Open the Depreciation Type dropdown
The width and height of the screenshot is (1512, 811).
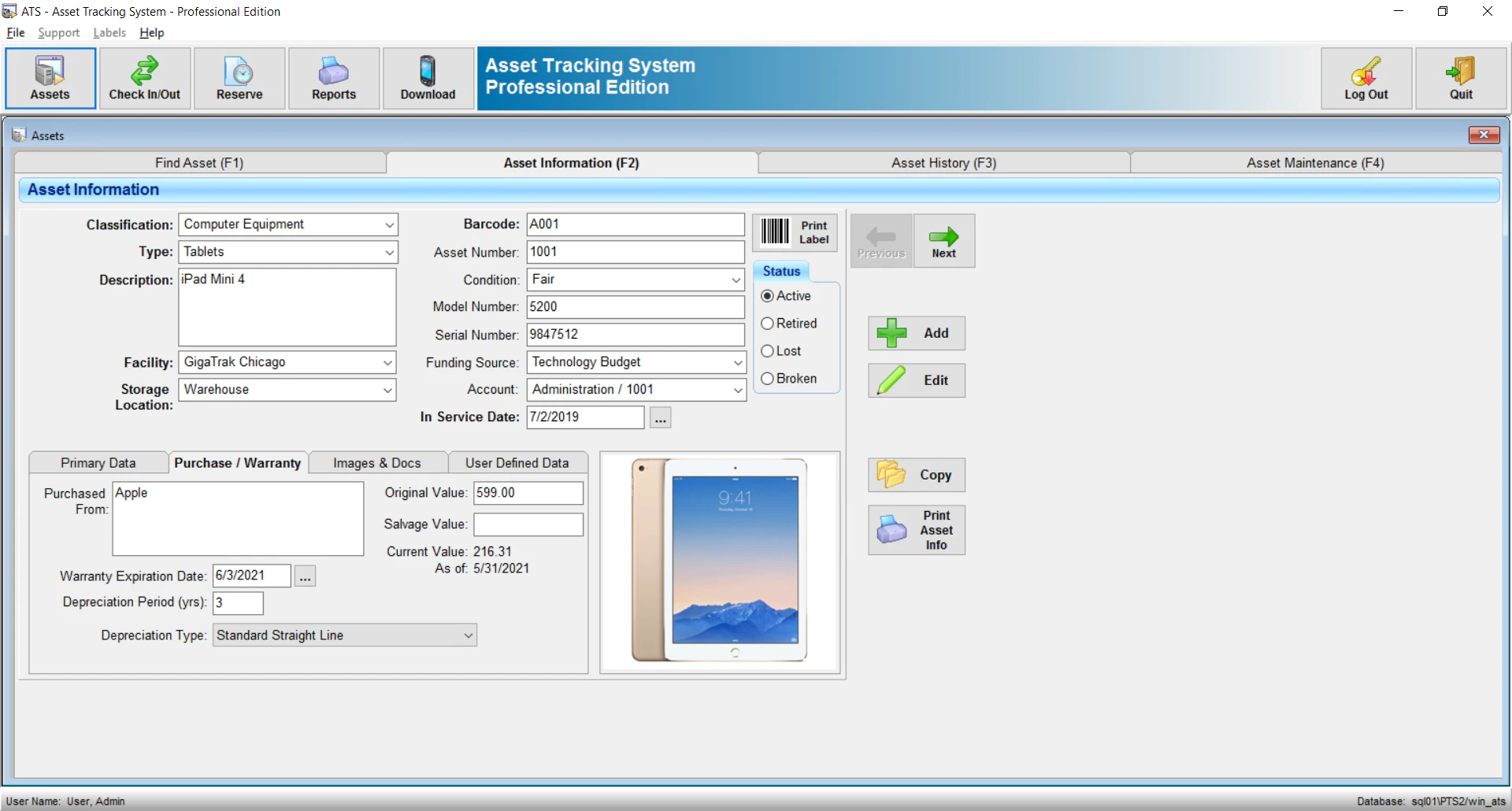pyautogui.click(x=468, y=635)
